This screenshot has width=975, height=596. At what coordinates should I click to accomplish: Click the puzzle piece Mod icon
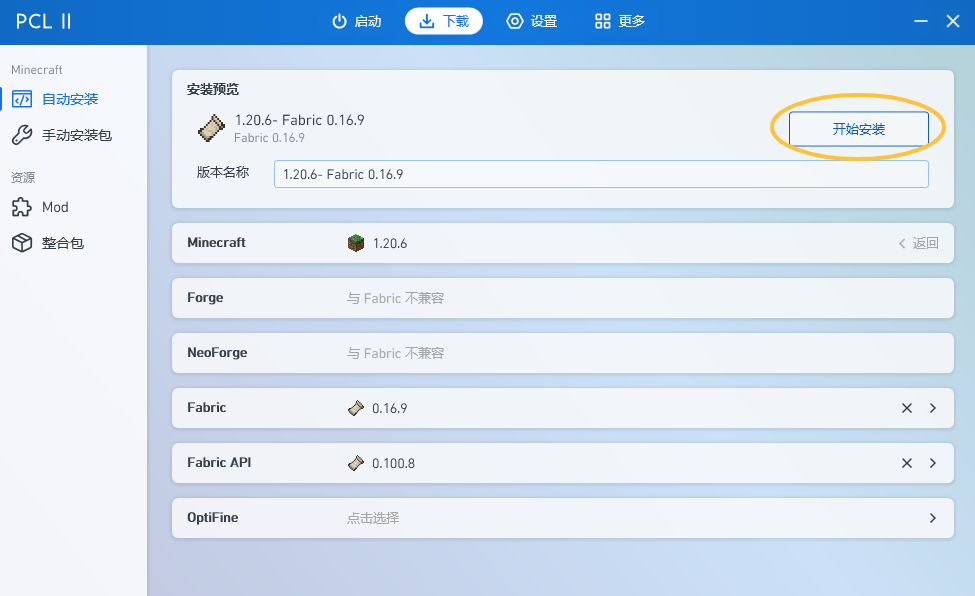click(22, 207)
